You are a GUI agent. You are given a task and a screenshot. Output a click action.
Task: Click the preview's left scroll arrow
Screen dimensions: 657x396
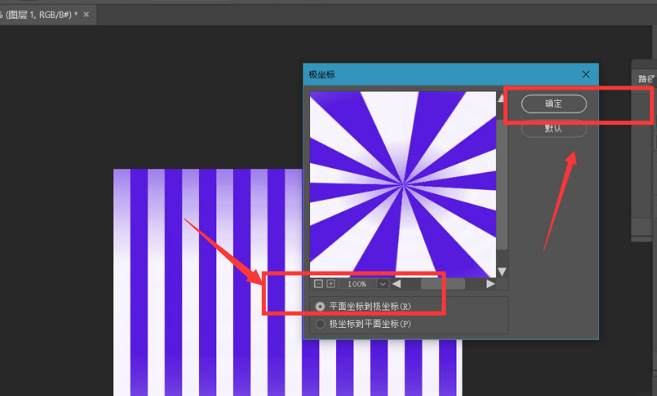coord(396,284)
